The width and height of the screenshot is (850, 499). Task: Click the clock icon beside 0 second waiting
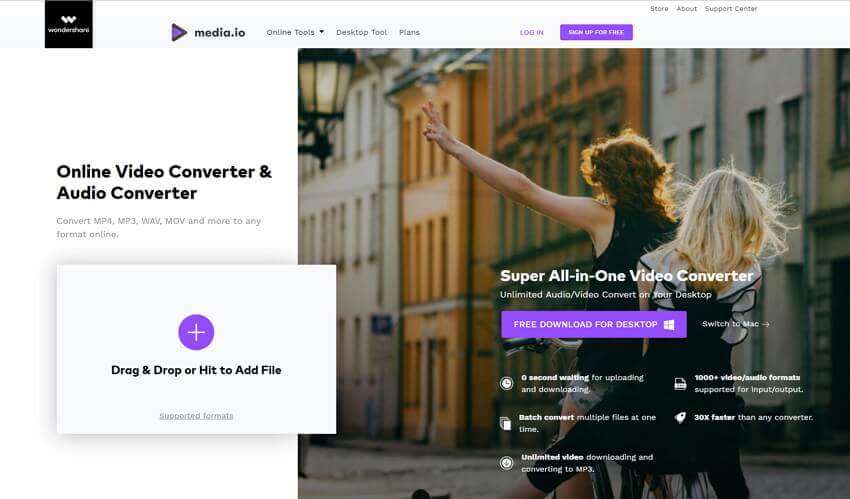pyautogui.click(x=506, y=384)
